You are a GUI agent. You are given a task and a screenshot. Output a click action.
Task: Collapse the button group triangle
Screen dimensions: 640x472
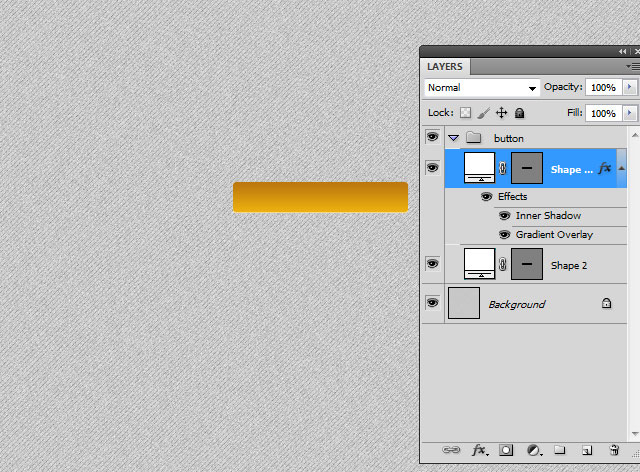point(453,138)
